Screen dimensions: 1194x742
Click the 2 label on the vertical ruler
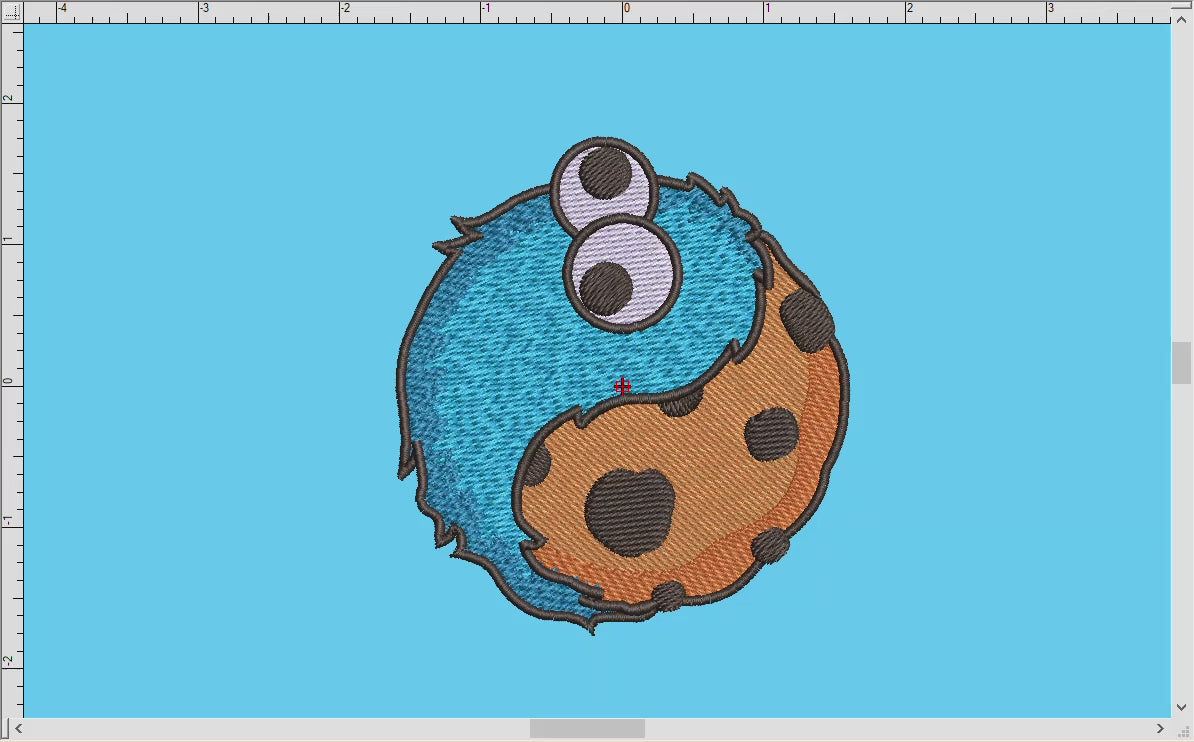coord(8,96)
